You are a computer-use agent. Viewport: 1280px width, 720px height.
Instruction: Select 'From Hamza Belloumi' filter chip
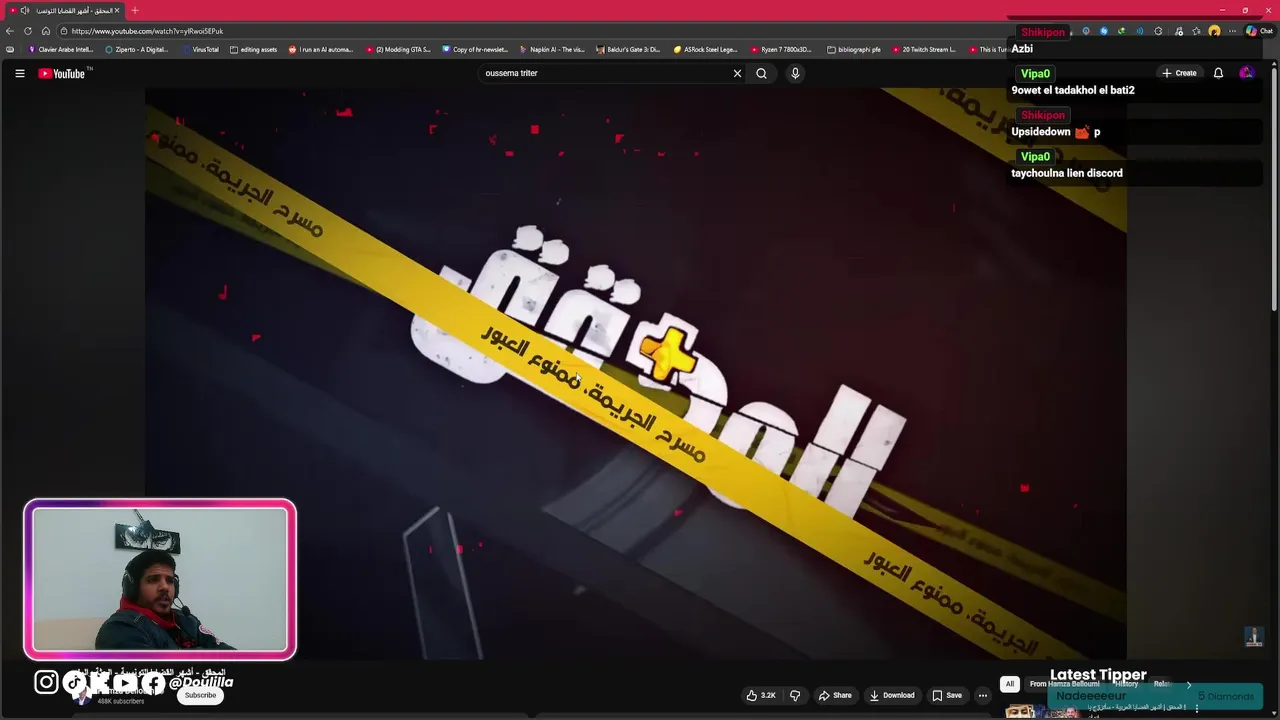1064,684
